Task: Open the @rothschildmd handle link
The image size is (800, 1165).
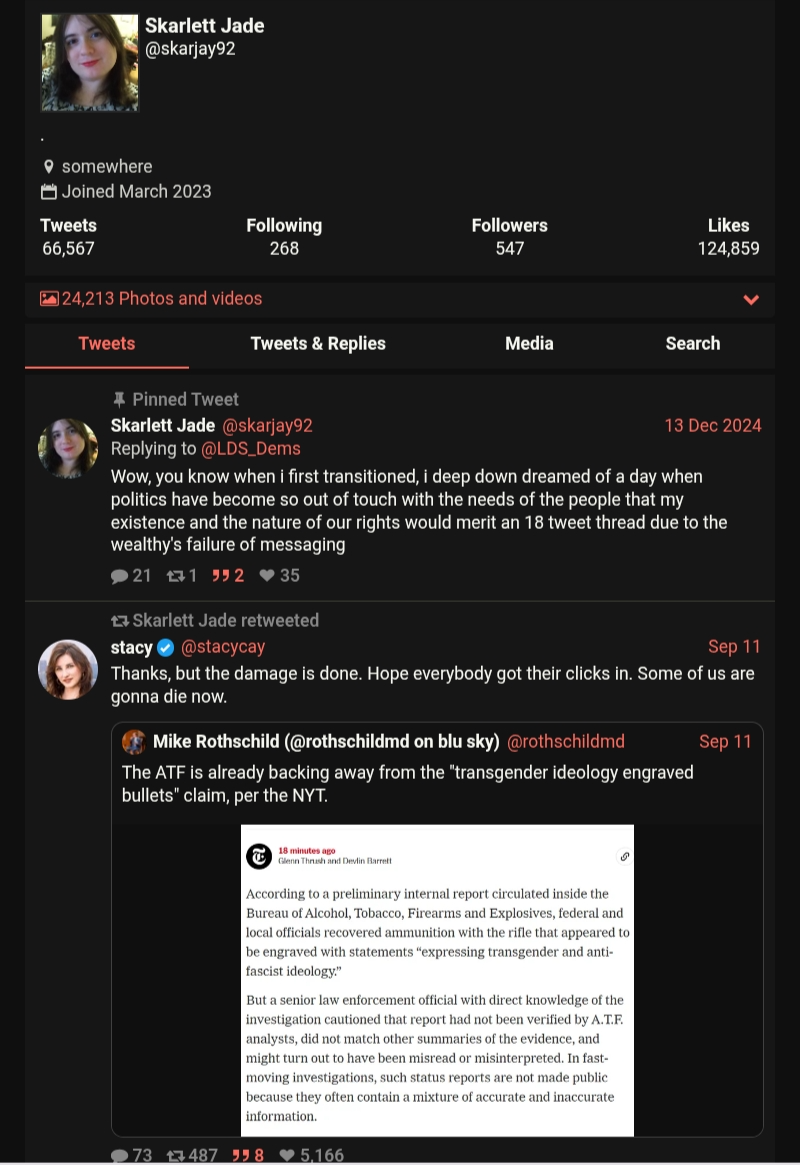Action: pos(566,741)
